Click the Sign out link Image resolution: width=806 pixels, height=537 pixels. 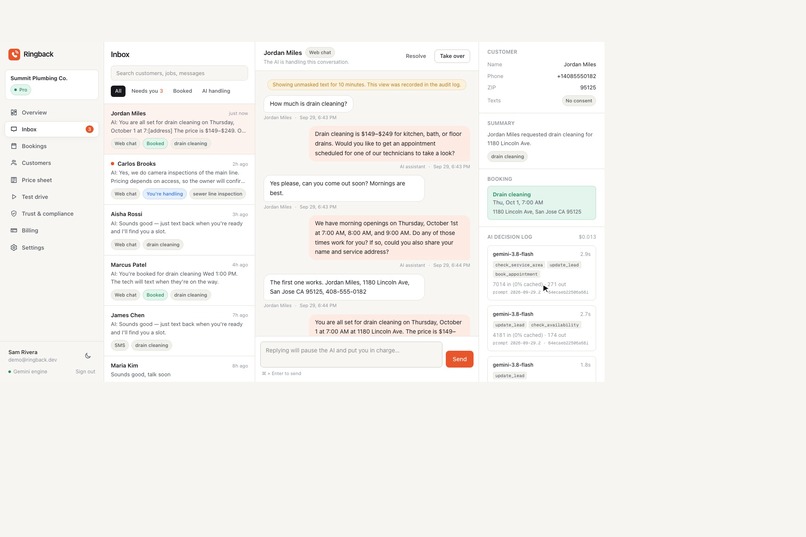(x=85, y=372)
